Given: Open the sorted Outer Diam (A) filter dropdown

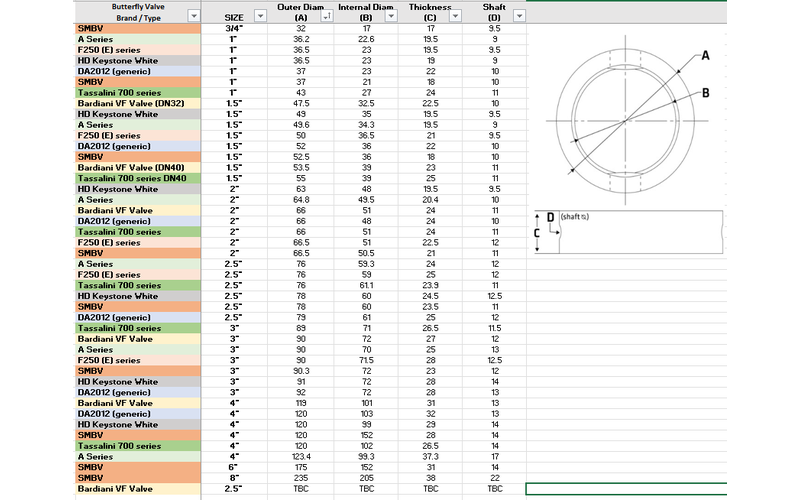Looking at the screenshot, I should point(327,16).
